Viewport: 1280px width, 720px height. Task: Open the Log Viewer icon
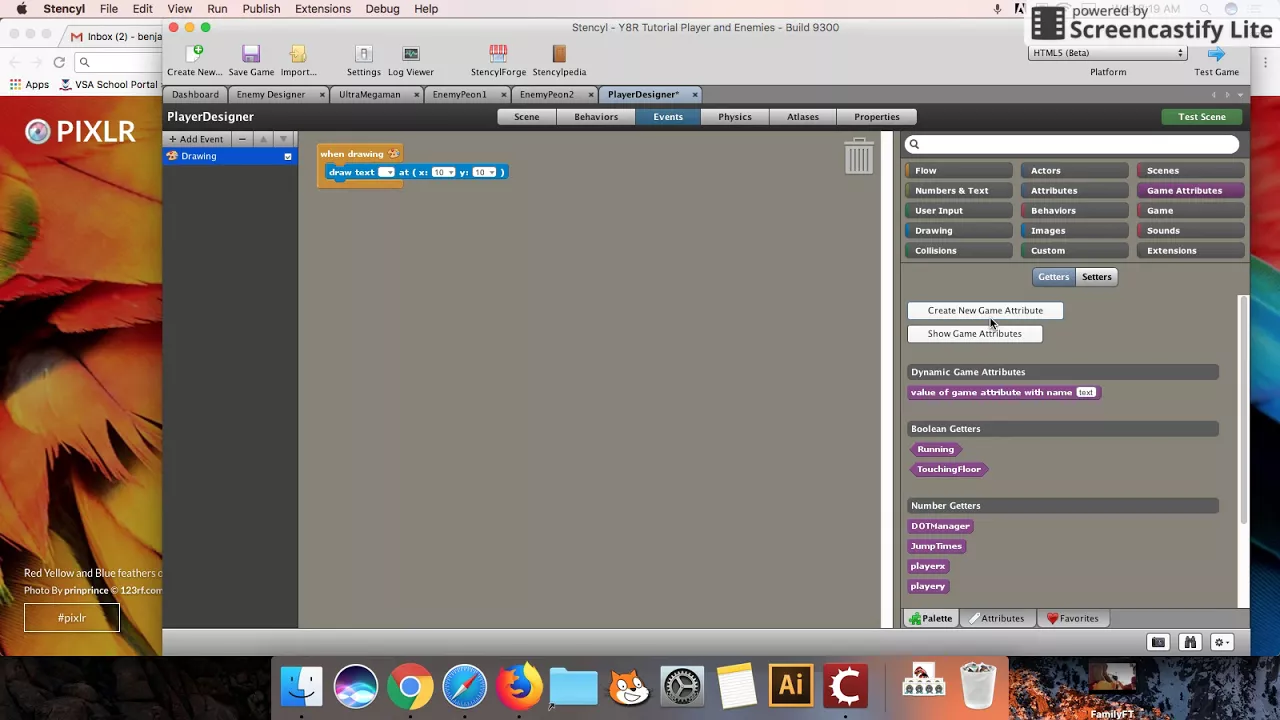411,53
